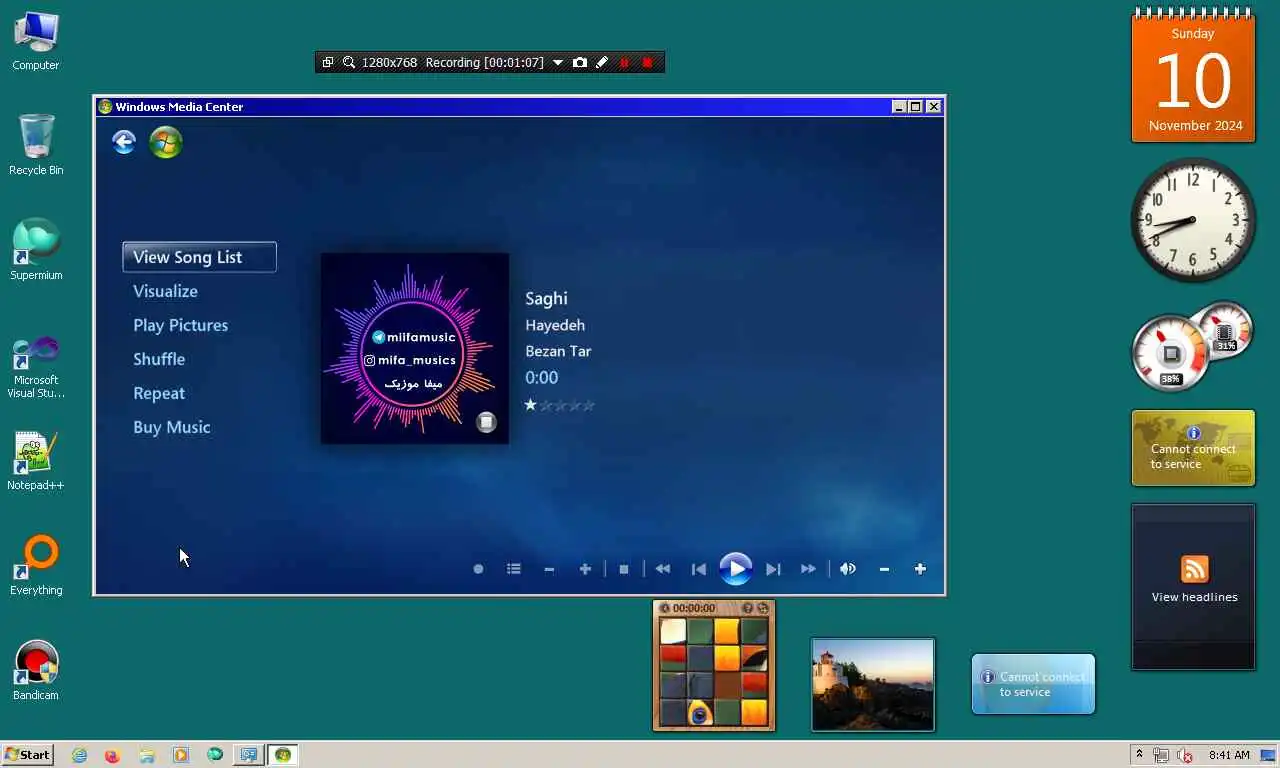Play the song Saghi
The image size is (1280, 768).
[736, 569]
